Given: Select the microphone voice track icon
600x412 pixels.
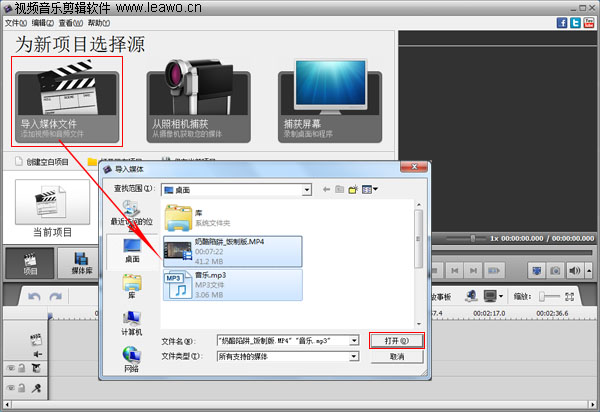Looking at the screenshot, I should [36, 388].
